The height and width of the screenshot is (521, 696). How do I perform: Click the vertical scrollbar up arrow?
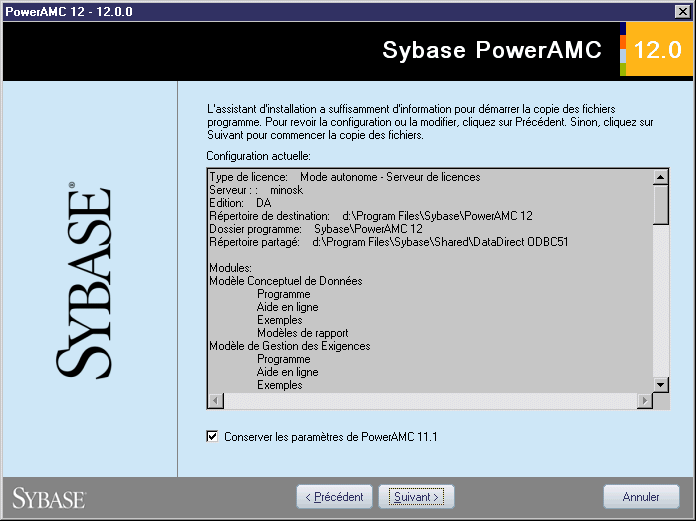[x=660, y=178]
